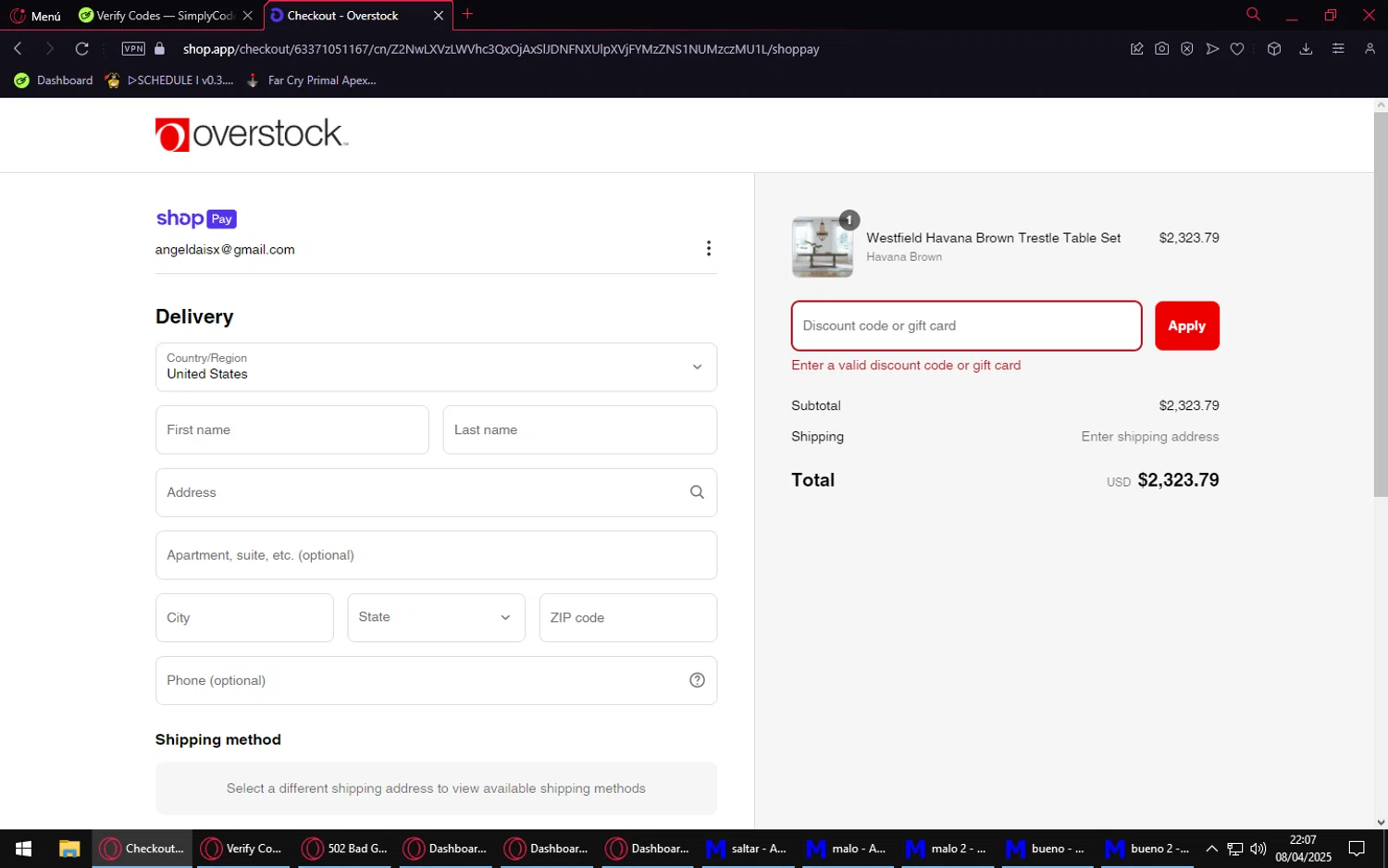This screenshot has width=1388, height=868.
Task: Click the address search magnifier icon
Action: (x=697, y=492)
